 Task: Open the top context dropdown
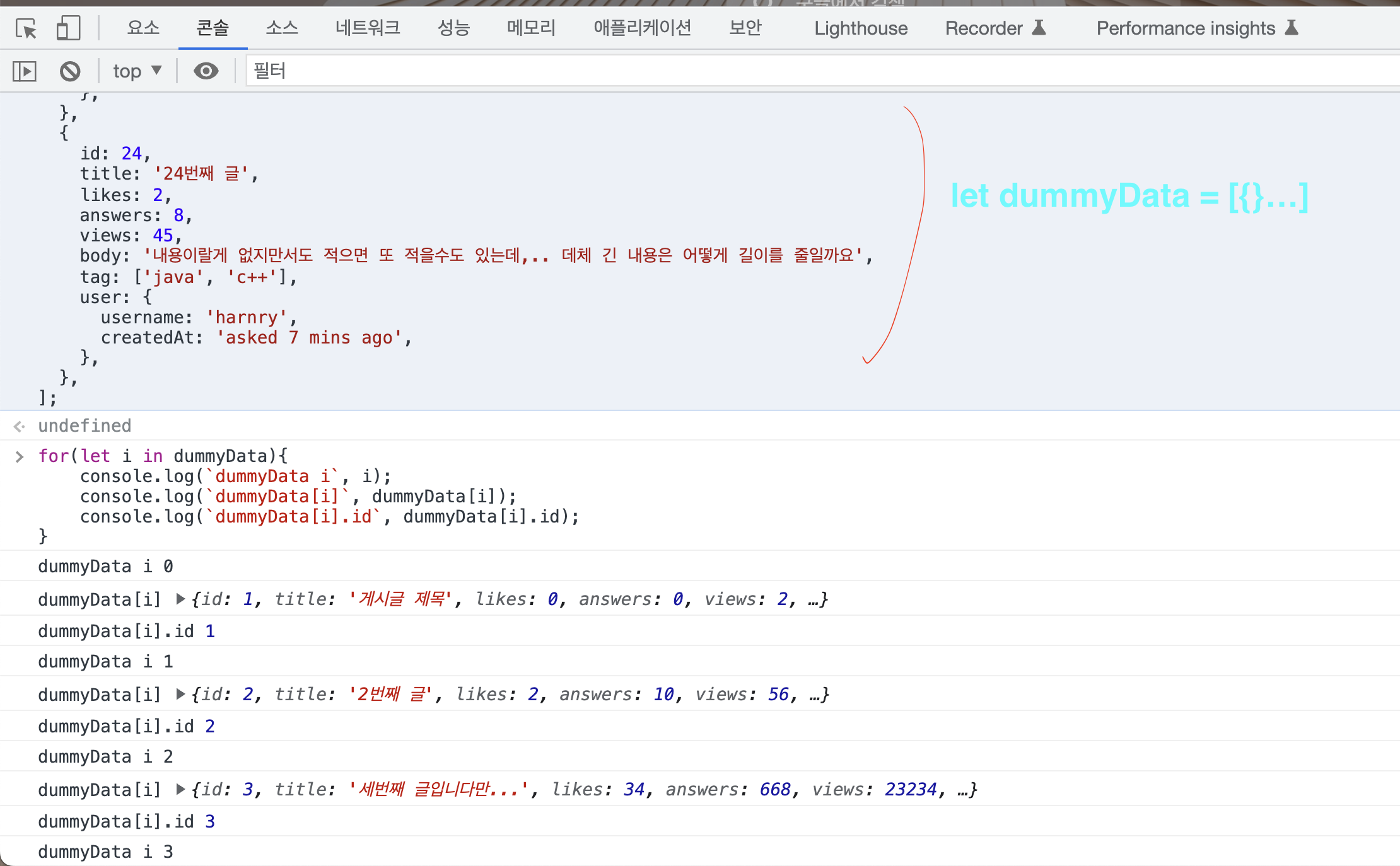click(137, 71)
